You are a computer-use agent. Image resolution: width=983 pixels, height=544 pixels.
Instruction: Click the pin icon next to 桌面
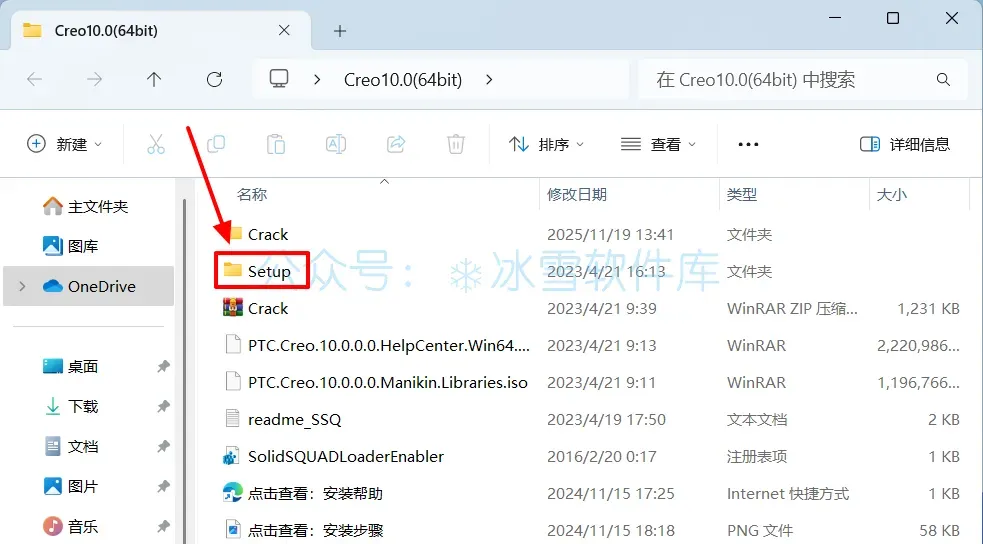[163, 366]
